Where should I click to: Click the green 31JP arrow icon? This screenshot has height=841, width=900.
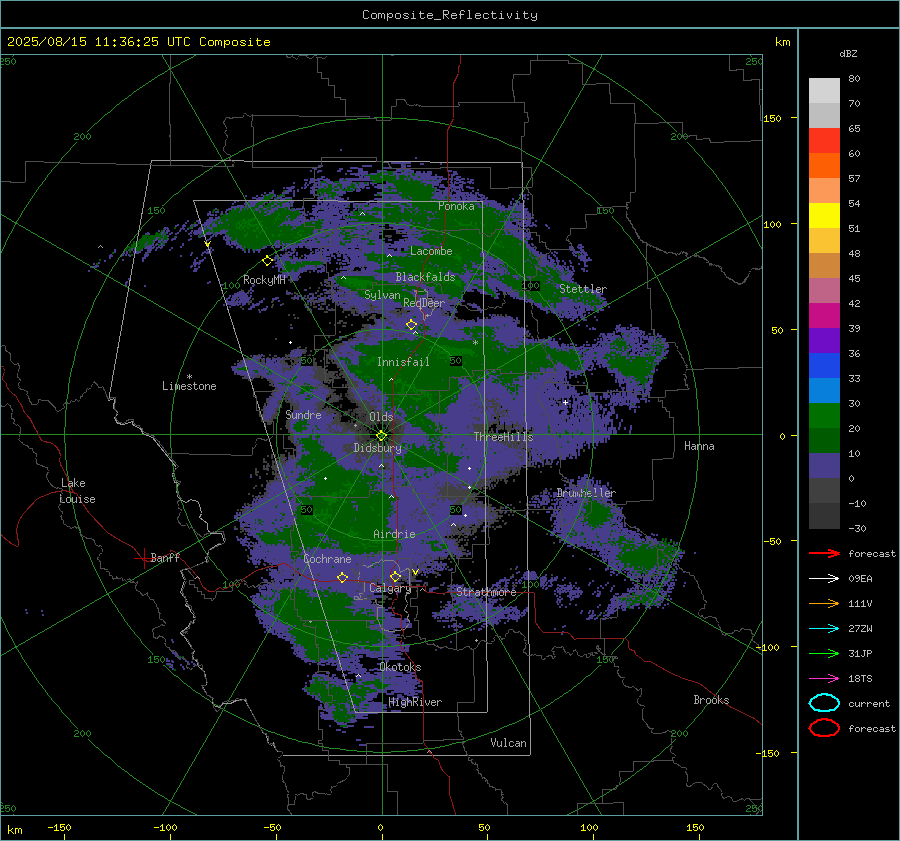click(824, 653)
